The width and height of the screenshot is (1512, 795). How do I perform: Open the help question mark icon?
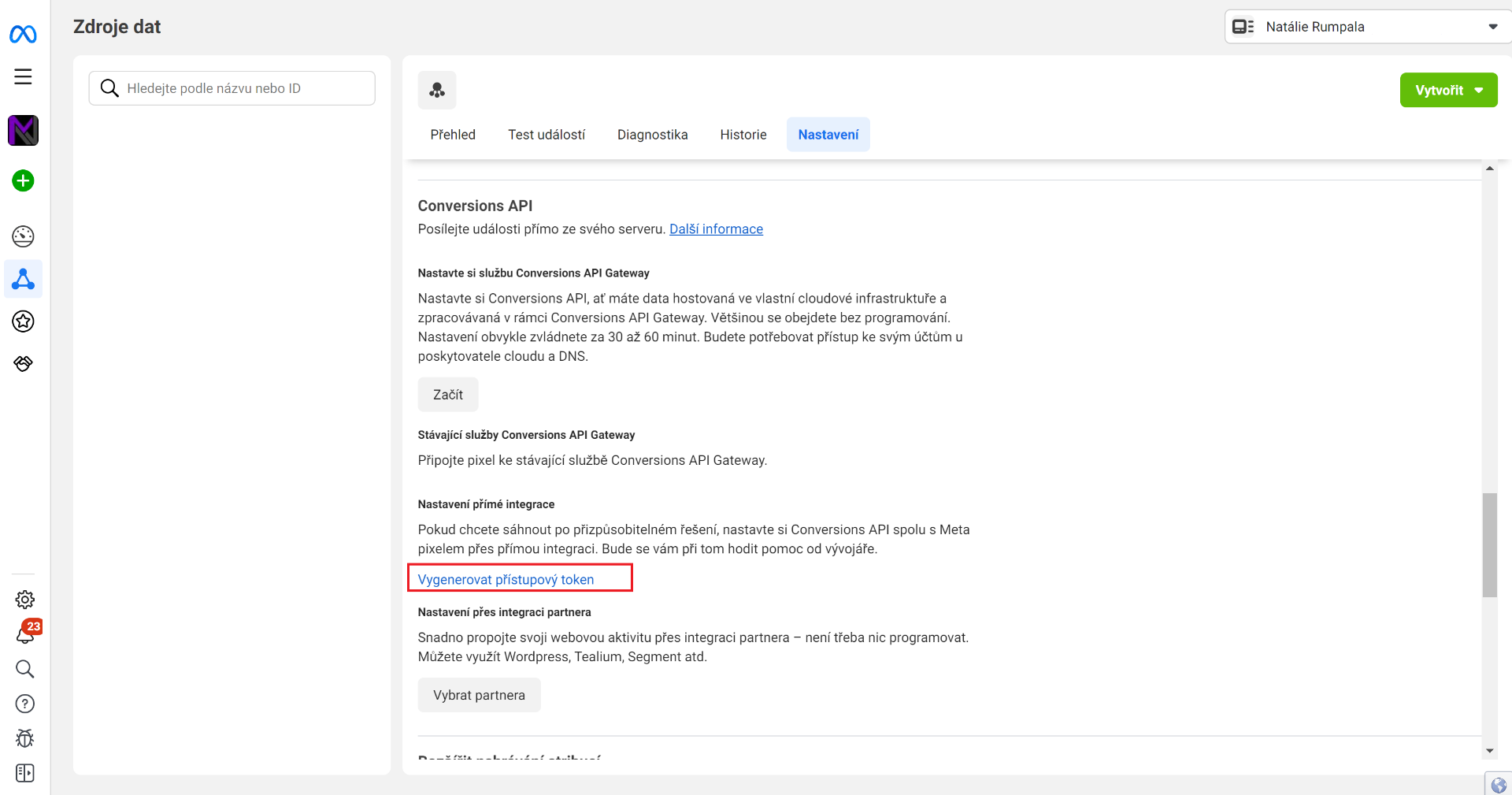[x=24, y=704]
